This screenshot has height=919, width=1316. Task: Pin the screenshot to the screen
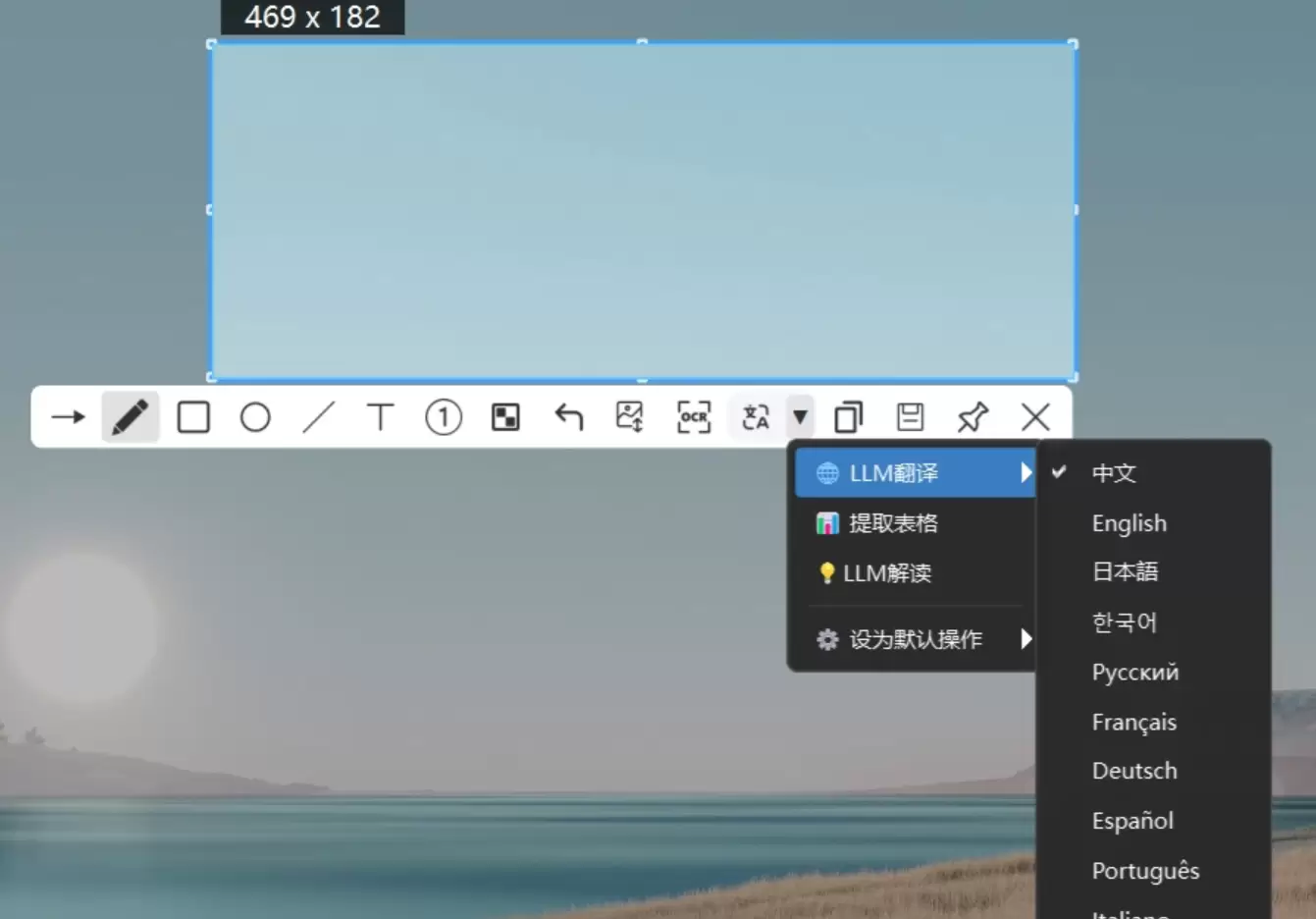(973, 416)
